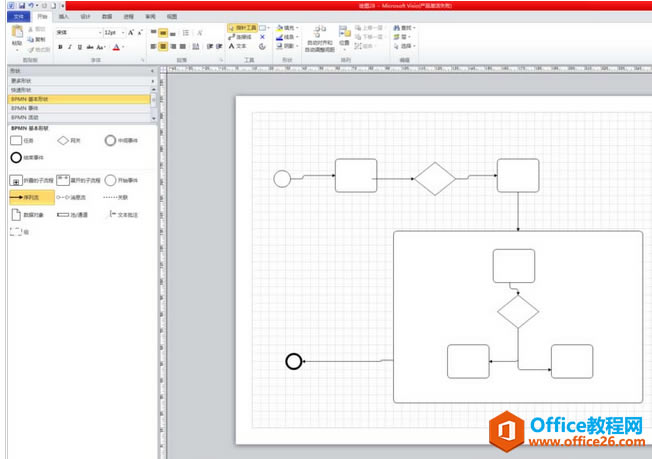This screenshot has width=652, height=459.
Task: Toggle Italic text formatting
Action: coord(69,46)
